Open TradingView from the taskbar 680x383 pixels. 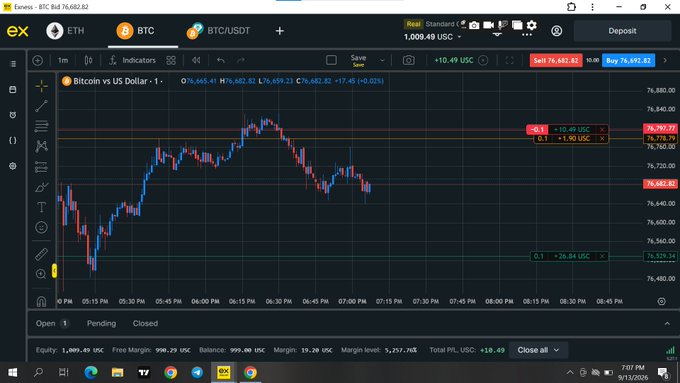[x=144, y=373]
